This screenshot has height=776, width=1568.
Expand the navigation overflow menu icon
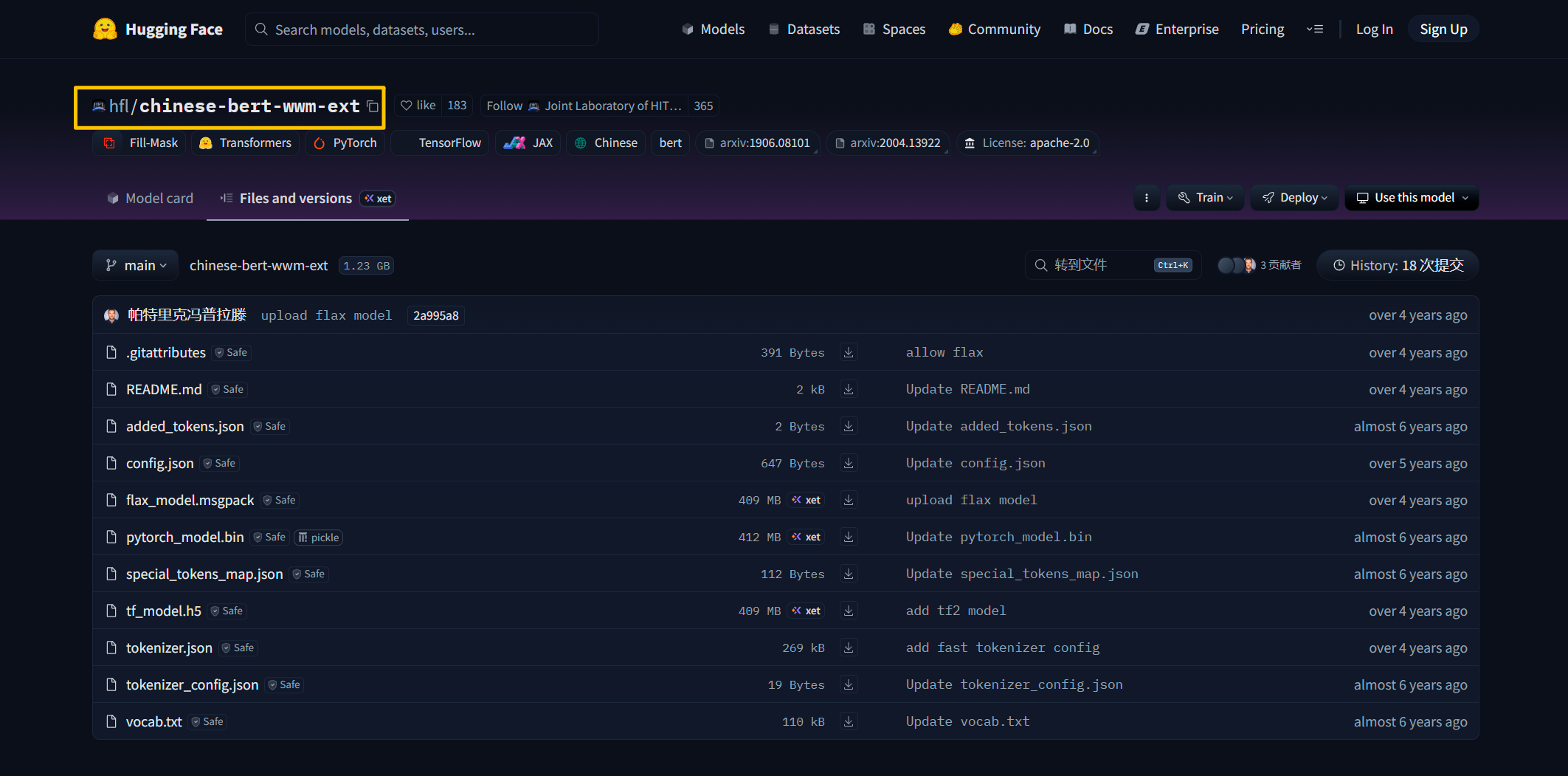[x=1315, y=30]
